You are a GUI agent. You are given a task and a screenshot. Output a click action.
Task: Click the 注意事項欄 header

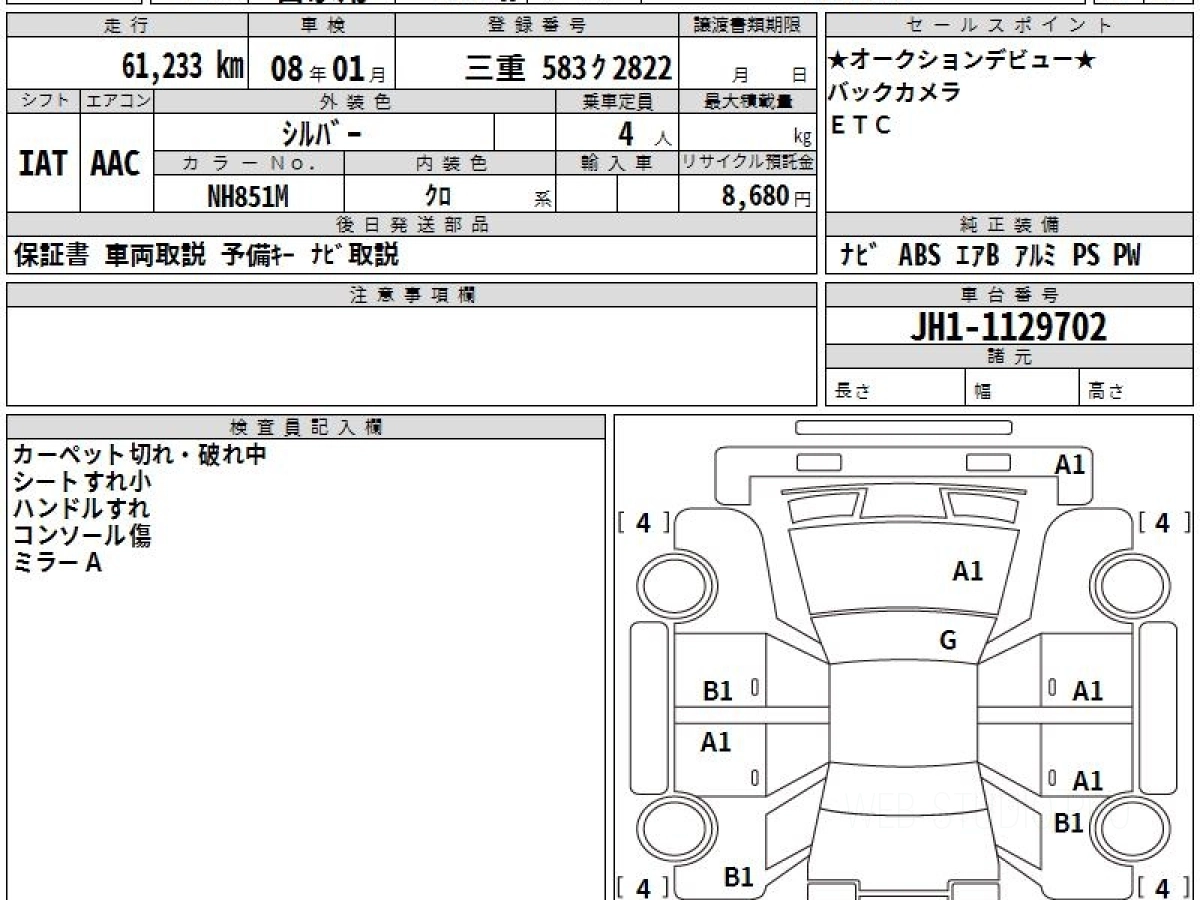click(x=412, y=295)
